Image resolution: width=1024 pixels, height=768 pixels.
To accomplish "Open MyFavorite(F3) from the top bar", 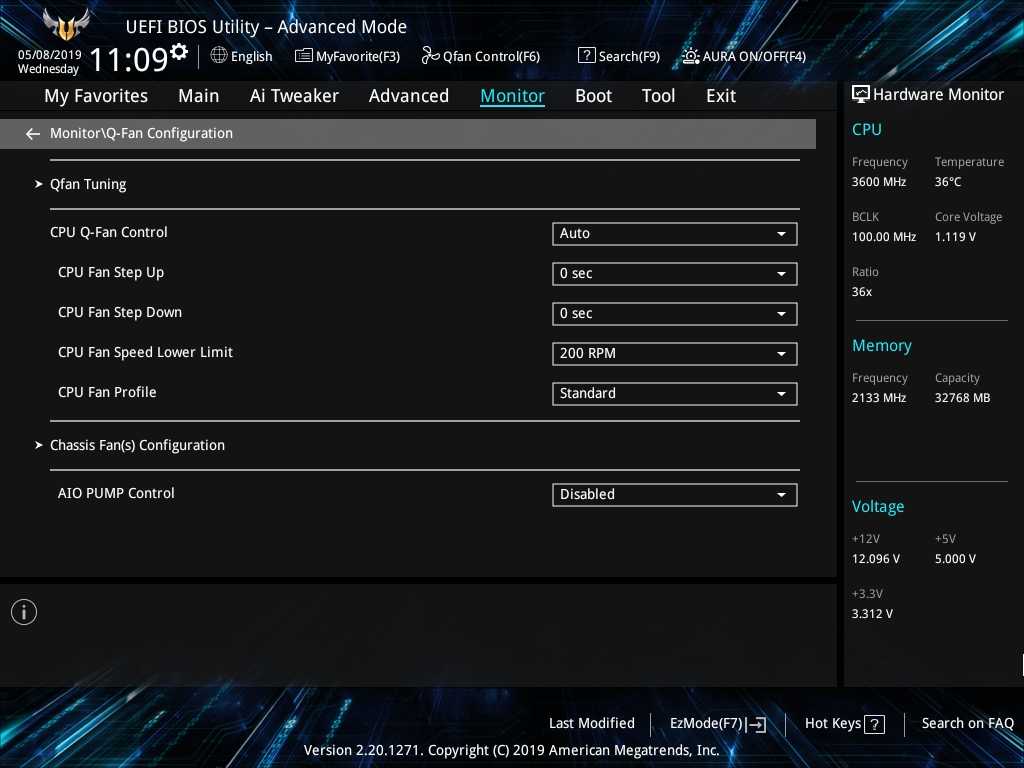I will (347, 56).
